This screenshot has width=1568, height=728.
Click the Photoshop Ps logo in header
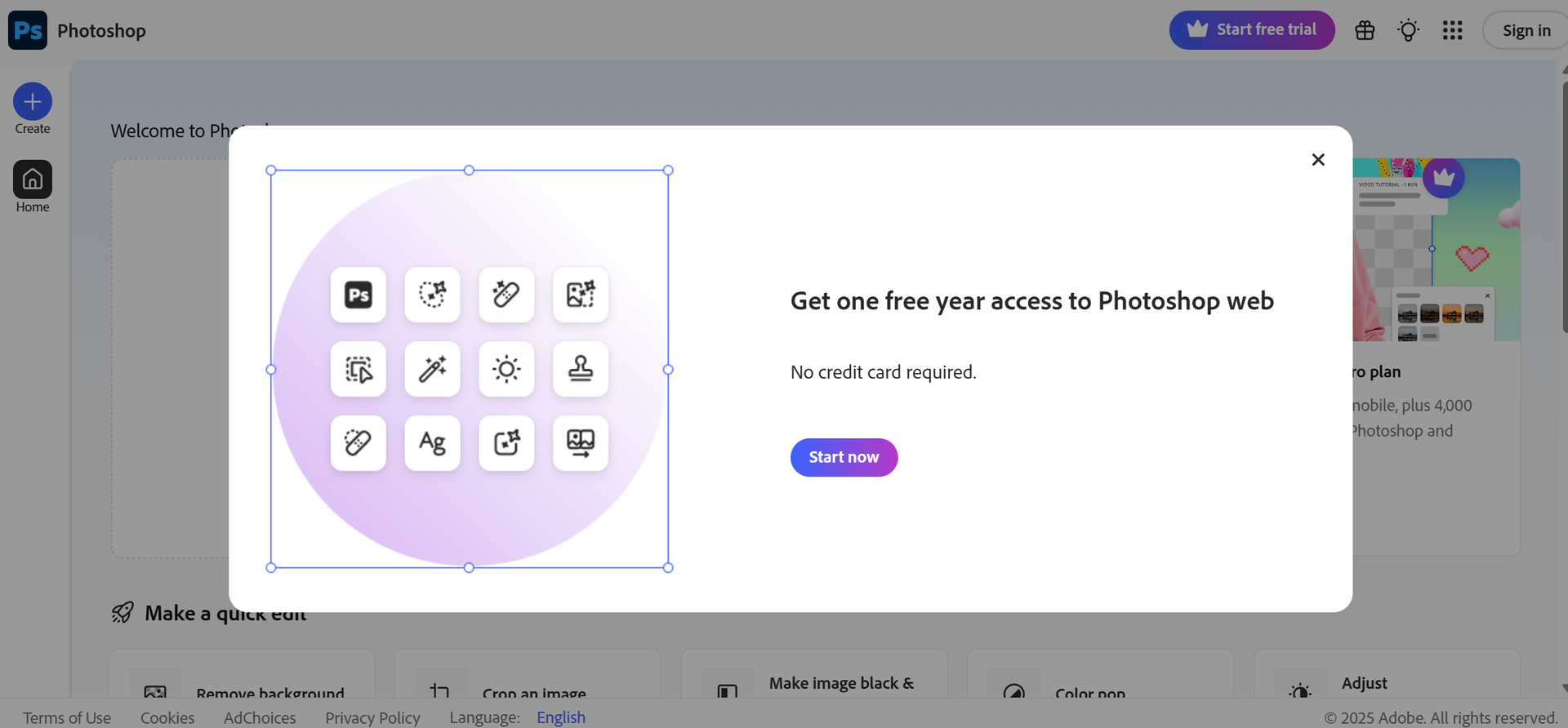click(28, 30)
